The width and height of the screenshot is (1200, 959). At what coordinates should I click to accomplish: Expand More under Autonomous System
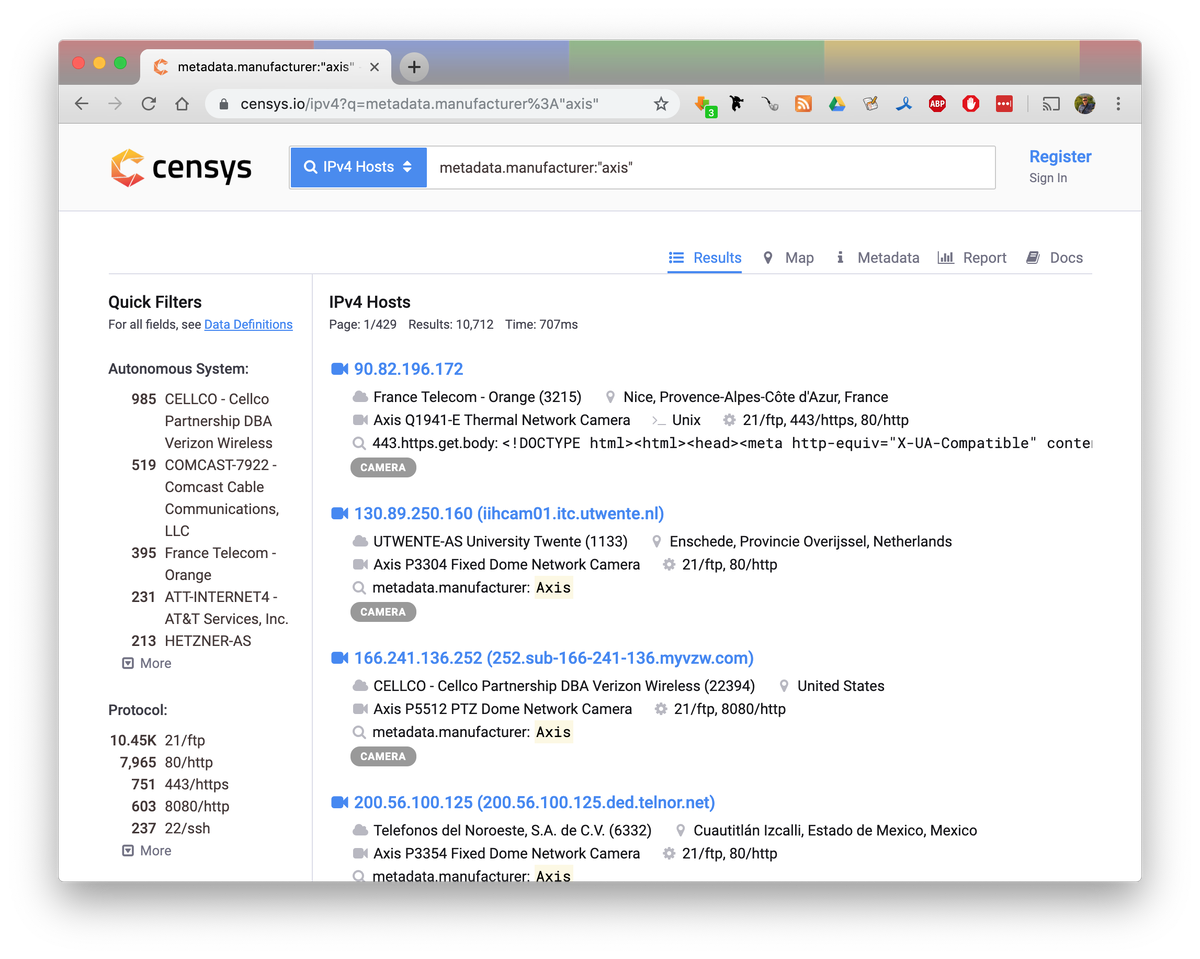(x=146, y=663)
